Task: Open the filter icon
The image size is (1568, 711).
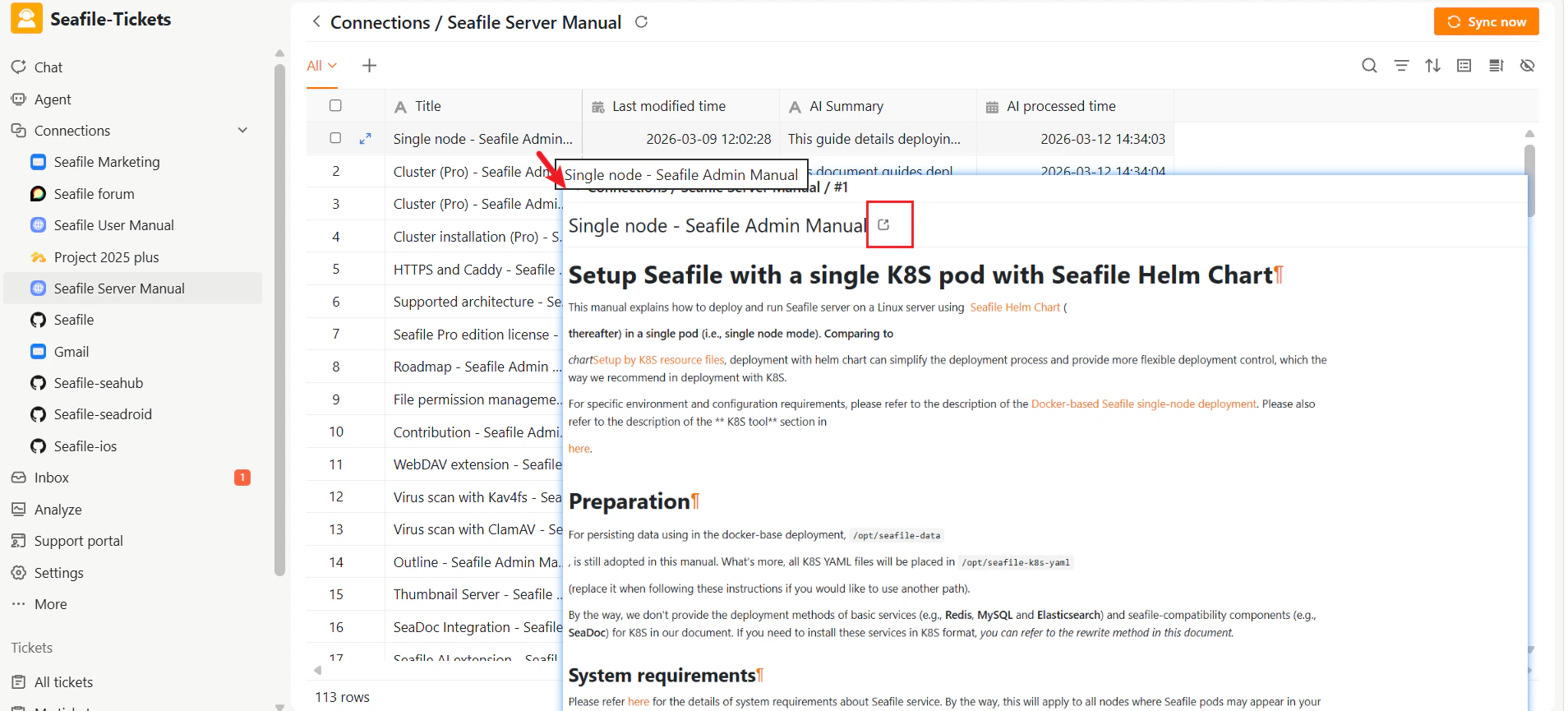Action: point(1401,66)
